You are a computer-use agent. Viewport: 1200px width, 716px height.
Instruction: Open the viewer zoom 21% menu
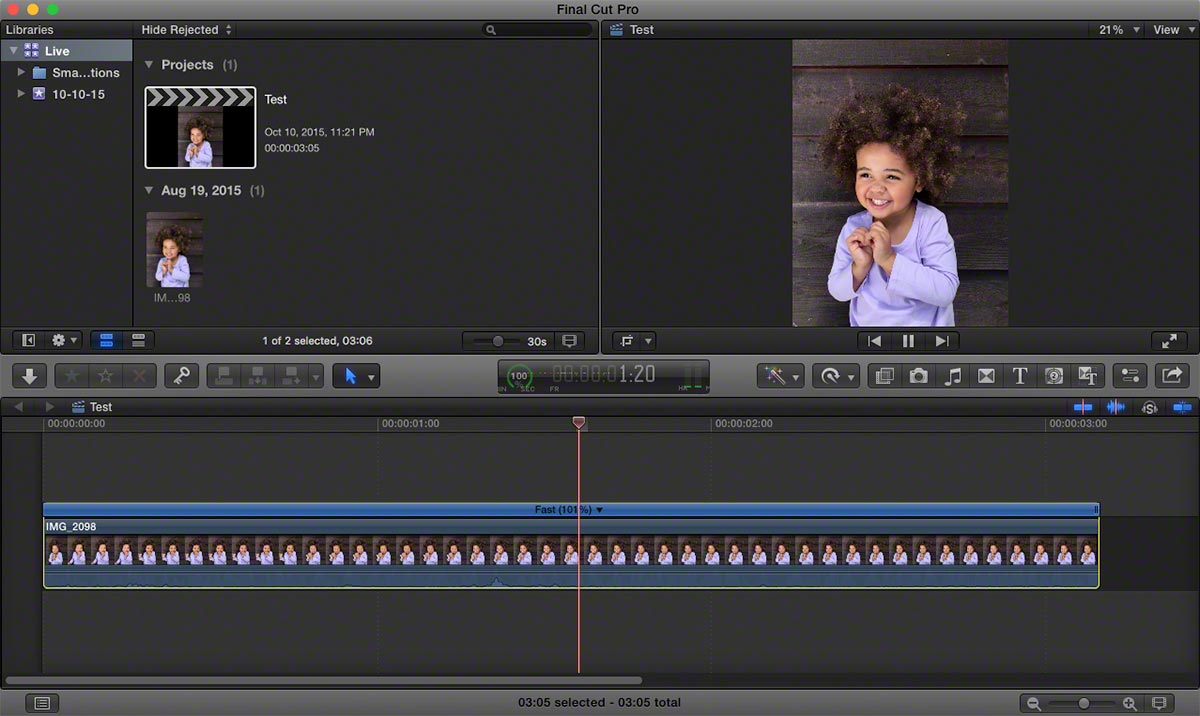(1119, 30)
